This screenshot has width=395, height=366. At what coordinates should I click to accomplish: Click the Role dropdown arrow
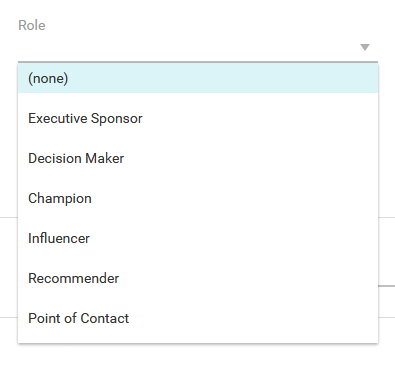pos(365,47)
